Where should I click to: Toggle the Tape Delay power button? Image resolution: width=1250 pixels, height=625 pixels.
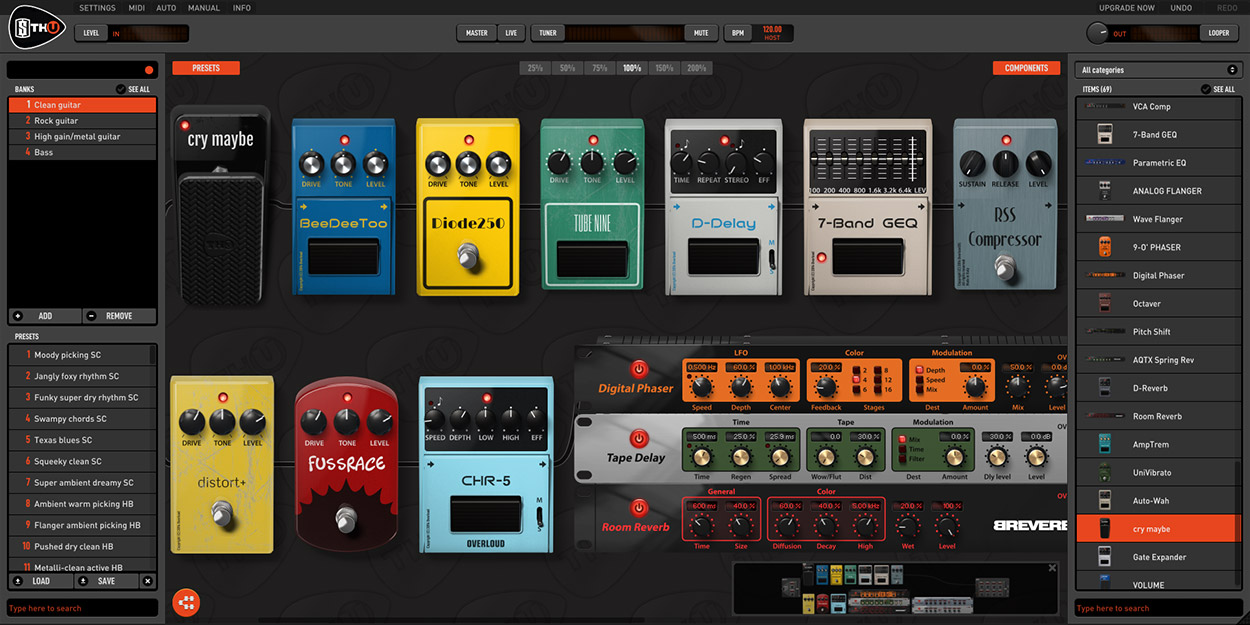point(639,438)
